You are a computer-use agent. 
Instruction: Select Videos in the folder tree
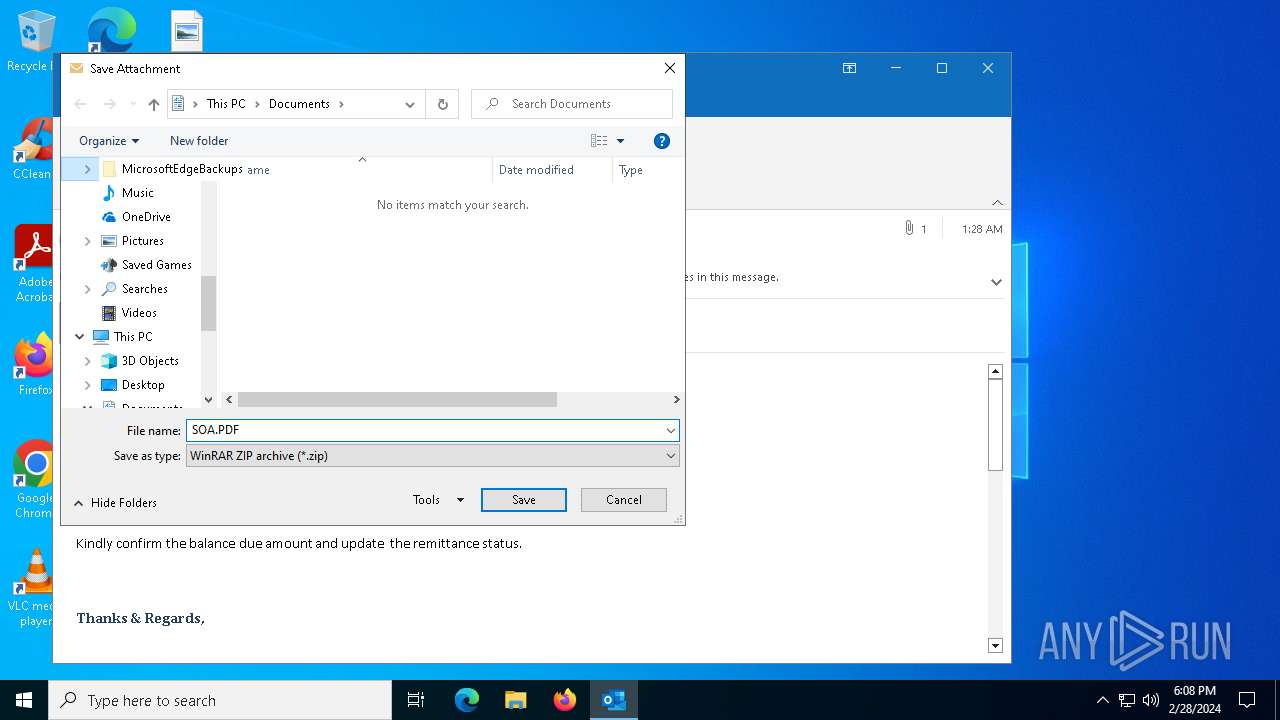tap(139, 313)
